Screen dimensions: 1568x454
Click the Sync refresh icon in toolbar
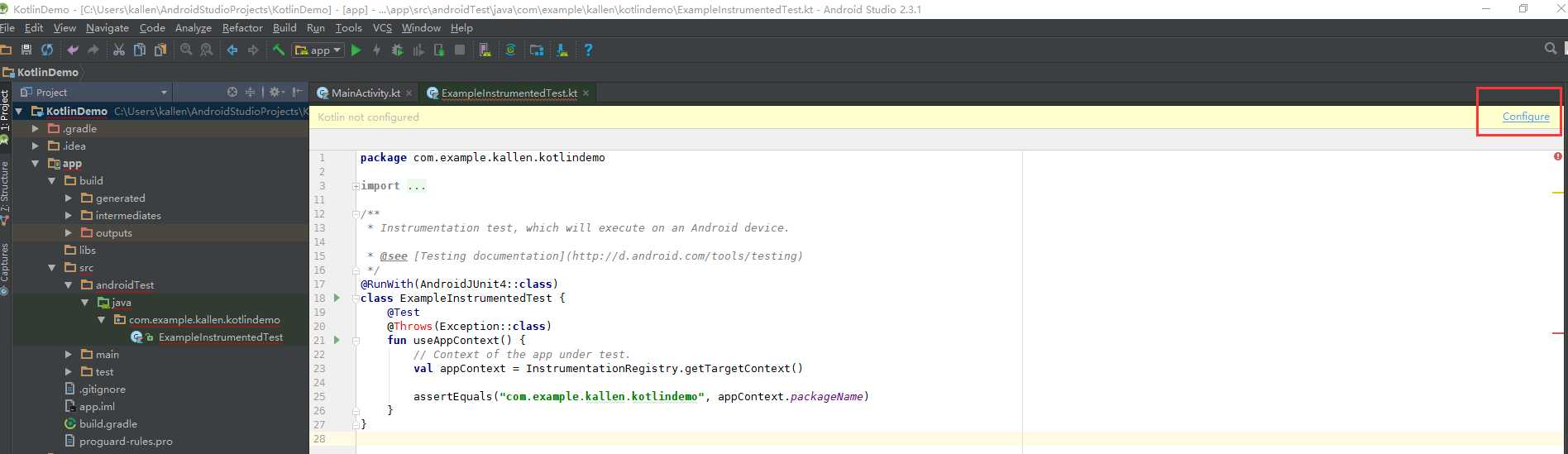coord(47,50)
